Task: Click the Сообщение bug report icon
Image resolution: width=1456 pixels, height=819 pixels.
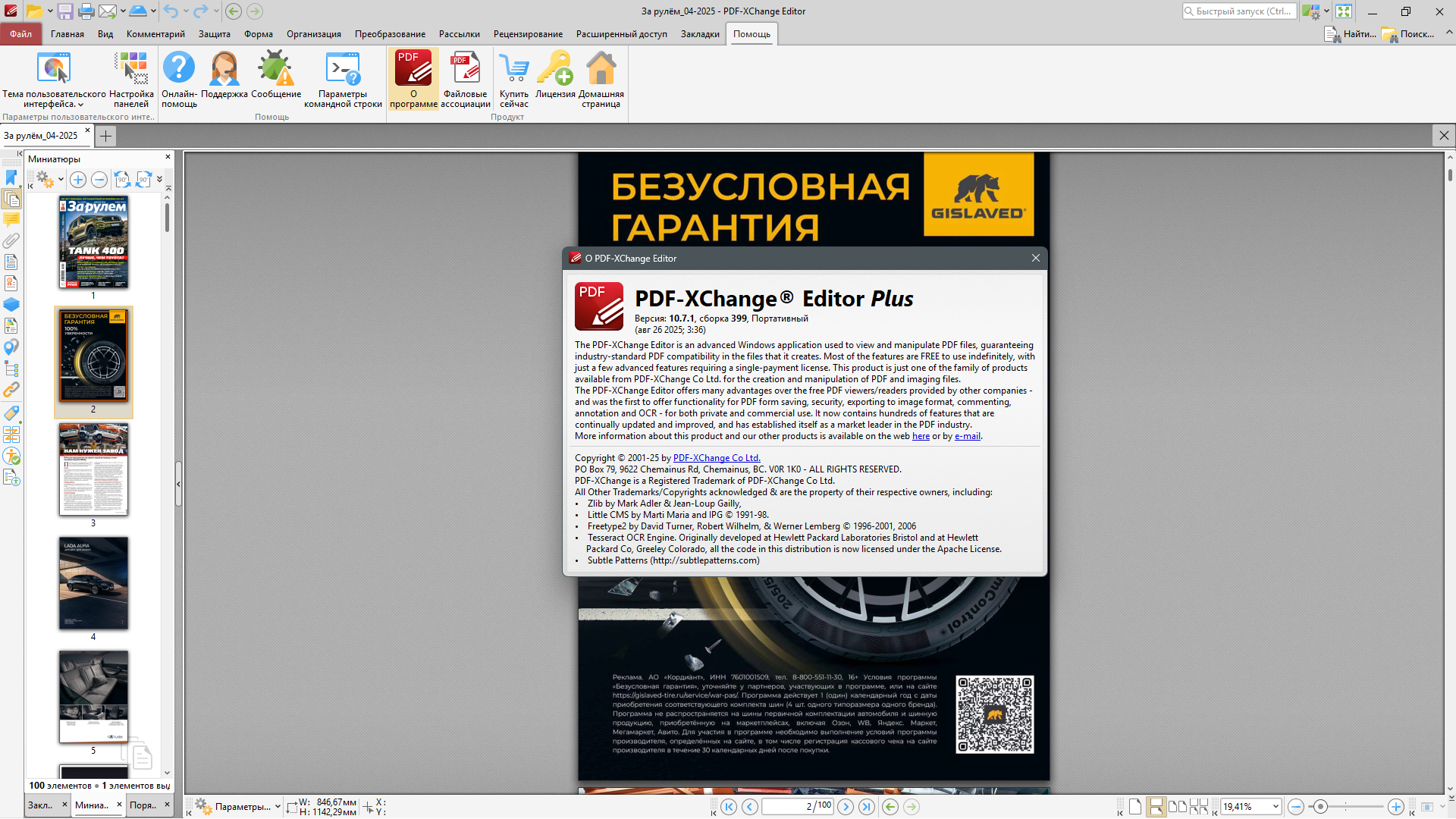Action: pyautogui.click(x=276, y=75)
